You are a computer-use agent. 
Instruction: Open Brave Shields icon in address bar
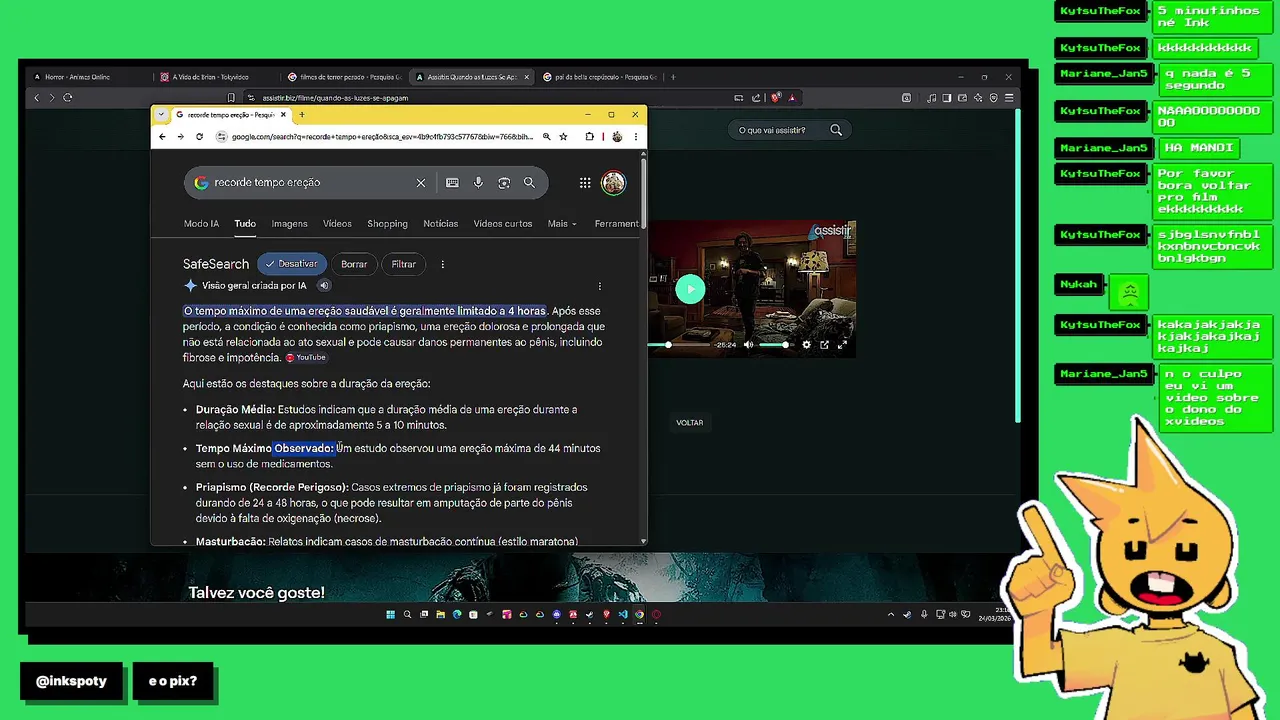[775, 98]
